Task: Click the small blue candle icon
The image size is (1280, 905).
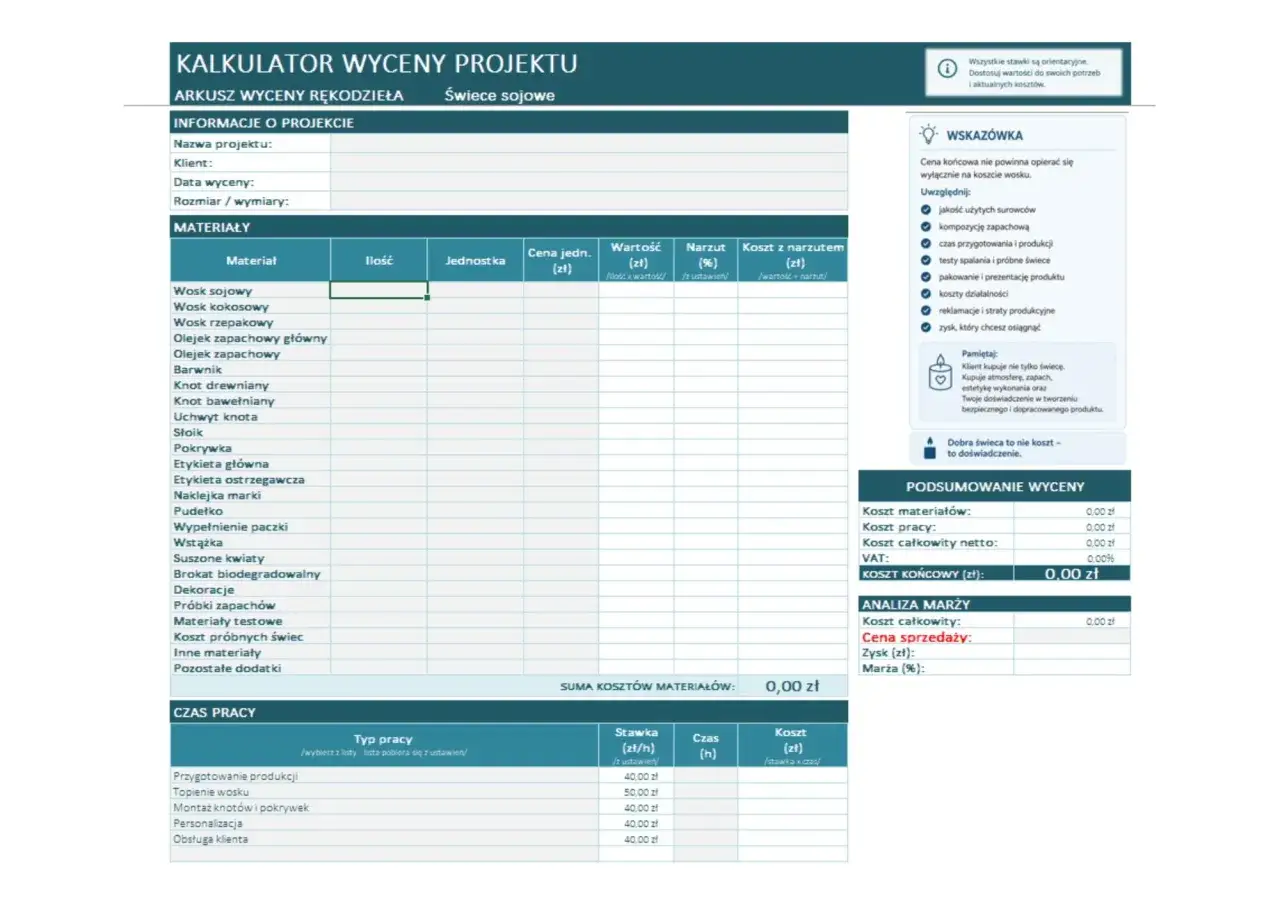Action: 929,447
